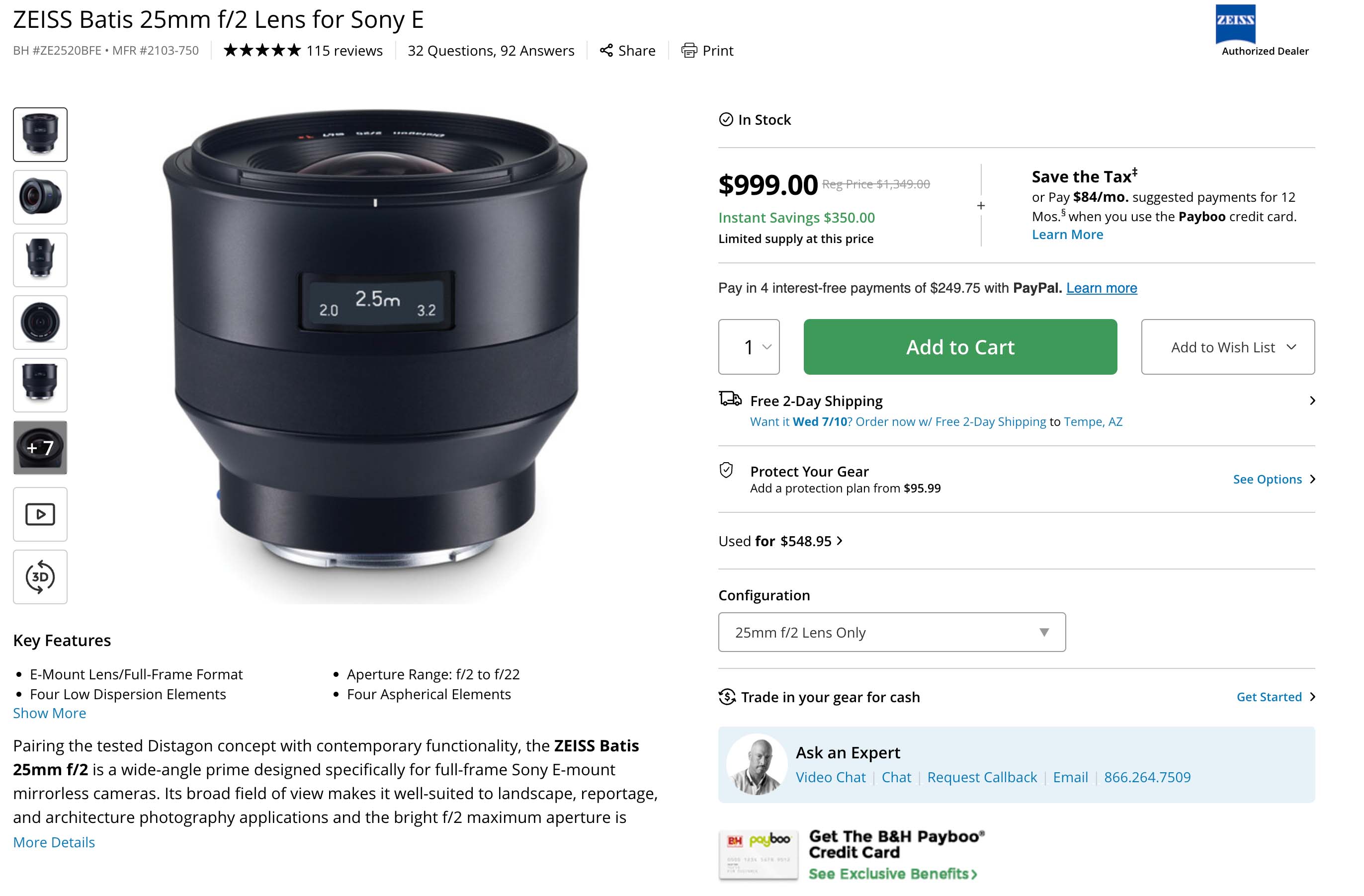This screenshot has height=896, width=1364.
Task: Open the 115 reviews star rating
Action: [303, 50]
